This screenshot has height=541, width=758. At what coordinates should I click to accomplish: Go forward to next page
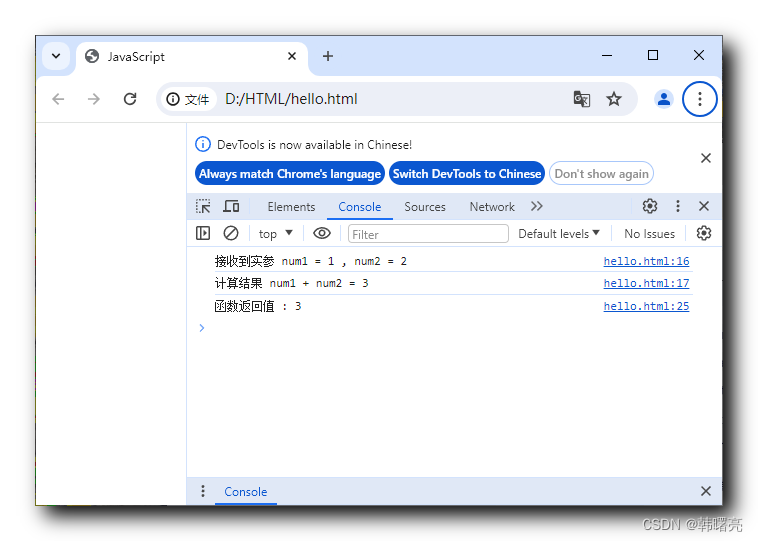[94, 99]
